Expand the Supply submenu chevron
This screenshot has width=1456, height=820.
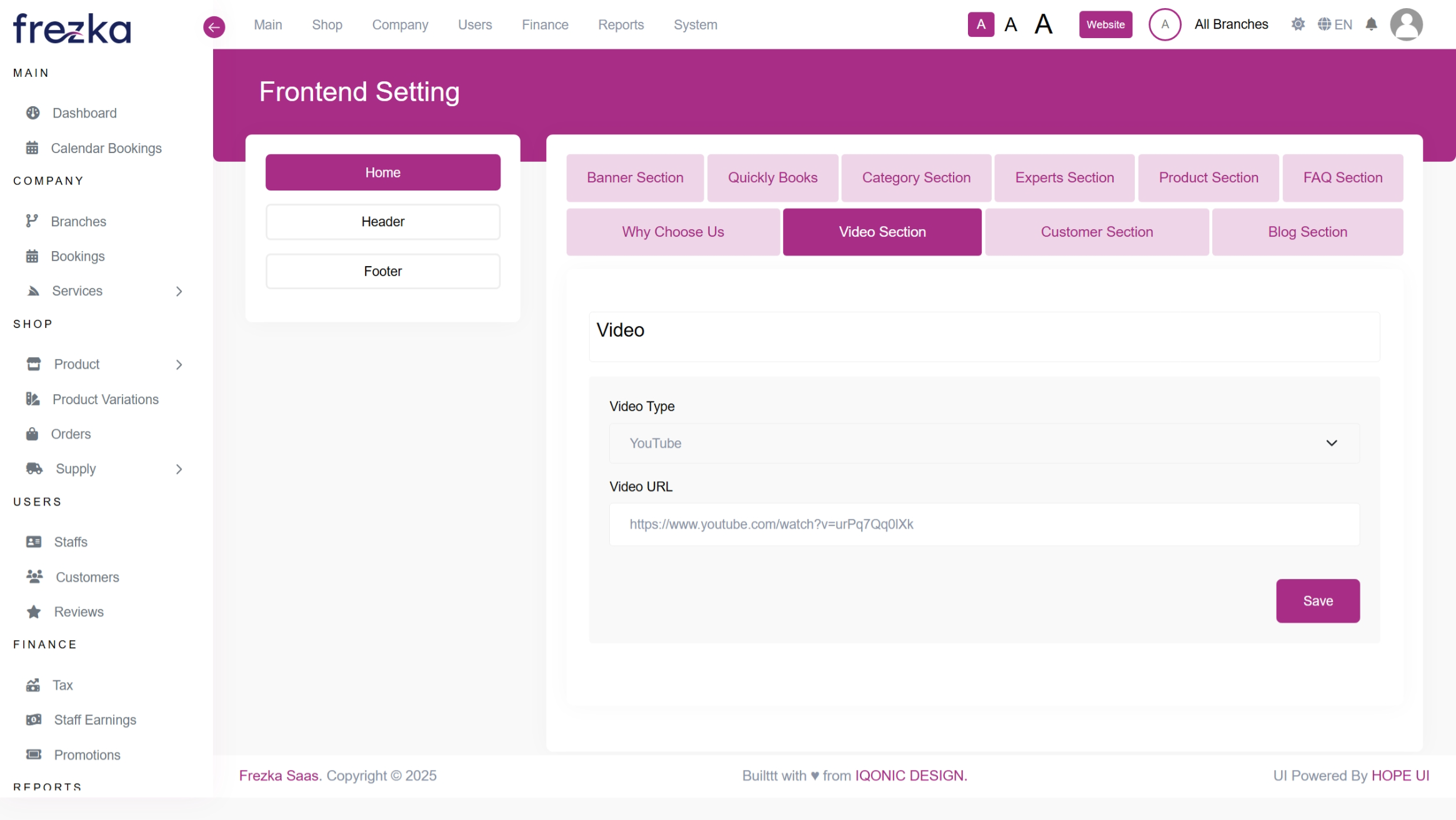tap(179, 469)
